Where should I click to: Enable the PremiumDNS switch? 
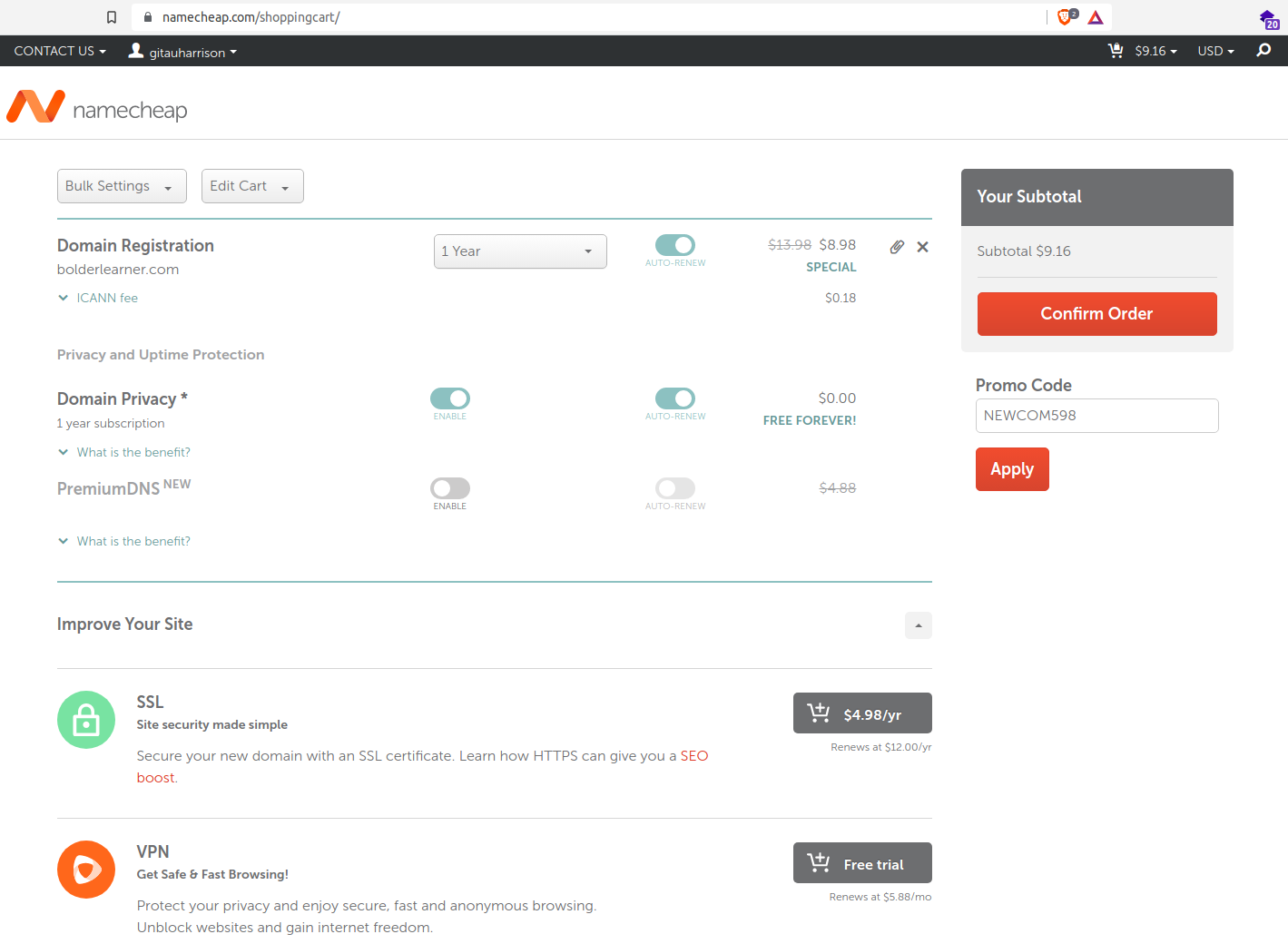(x=450, y=488)
